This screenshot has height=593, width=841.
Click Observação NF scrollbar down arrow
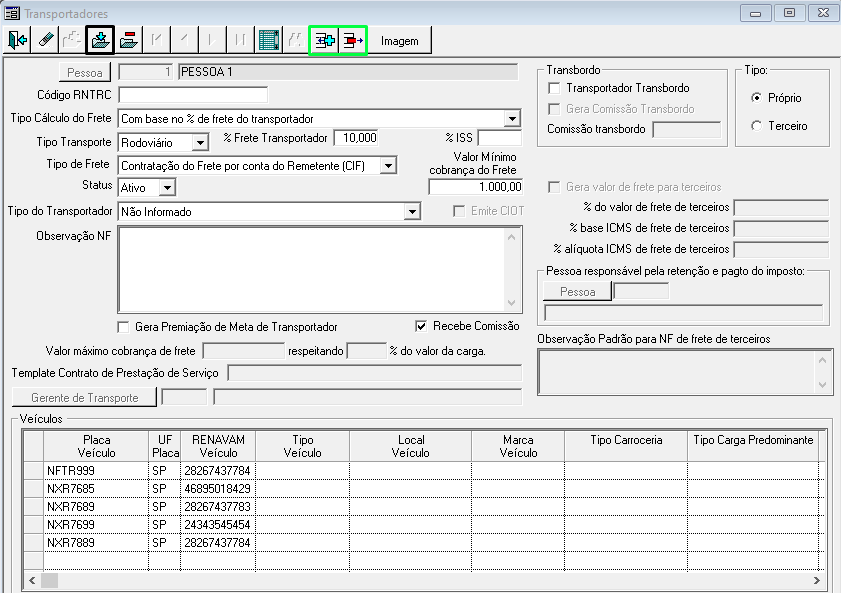tap(512, 303)
